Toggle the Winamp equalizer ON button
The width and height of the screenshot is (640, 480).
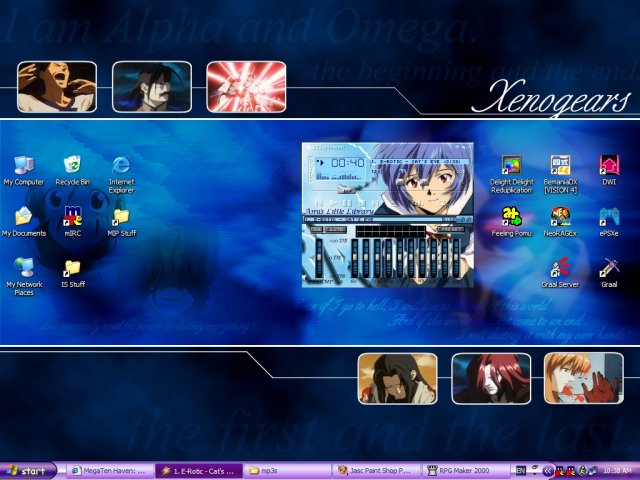tap(315, 229)
